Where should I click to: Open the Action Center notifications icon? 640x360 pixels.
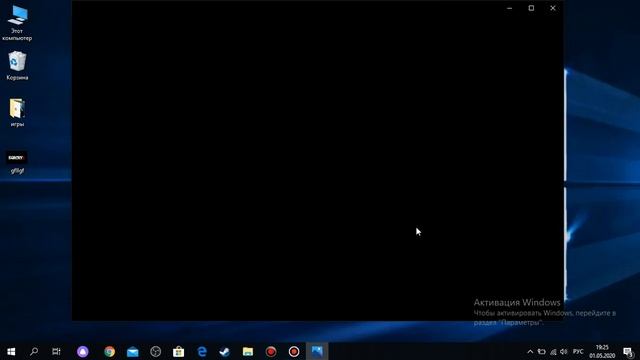click(x=629, y=351)
